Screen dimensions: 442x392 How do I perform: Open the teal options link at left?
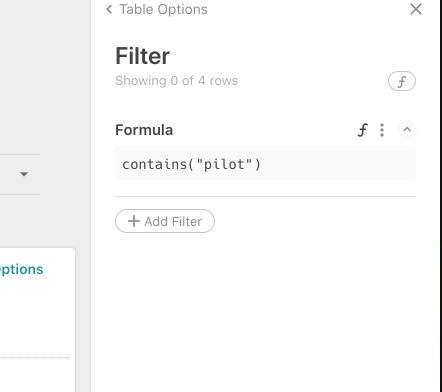pos(21,269)
